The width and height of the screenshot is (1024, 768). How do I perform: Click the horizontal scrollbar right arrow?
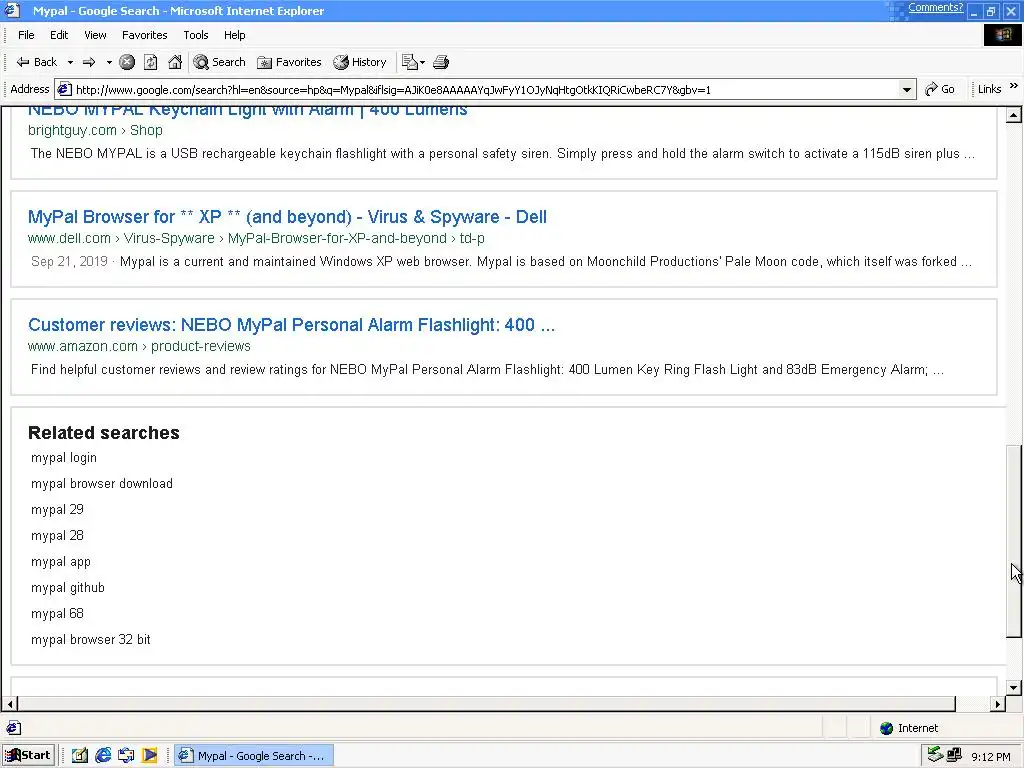click(997, 704)
